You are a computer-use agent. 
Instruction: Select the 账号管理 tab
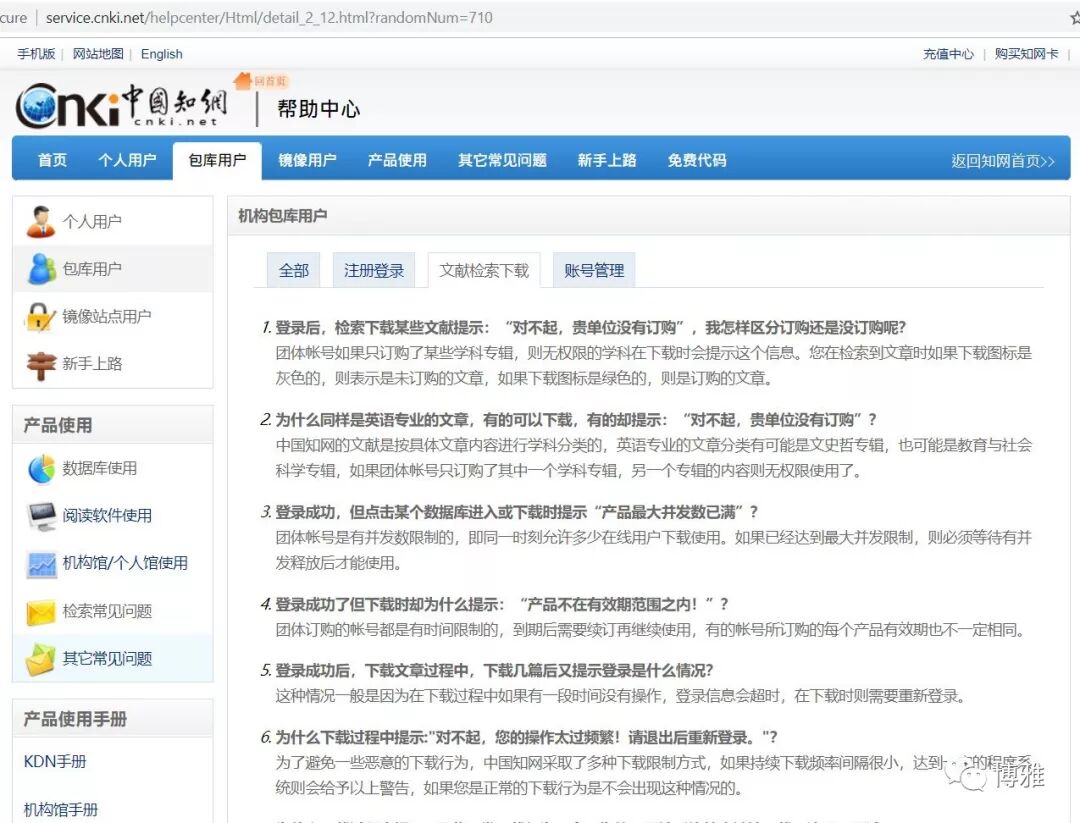(x=594, y=270)
